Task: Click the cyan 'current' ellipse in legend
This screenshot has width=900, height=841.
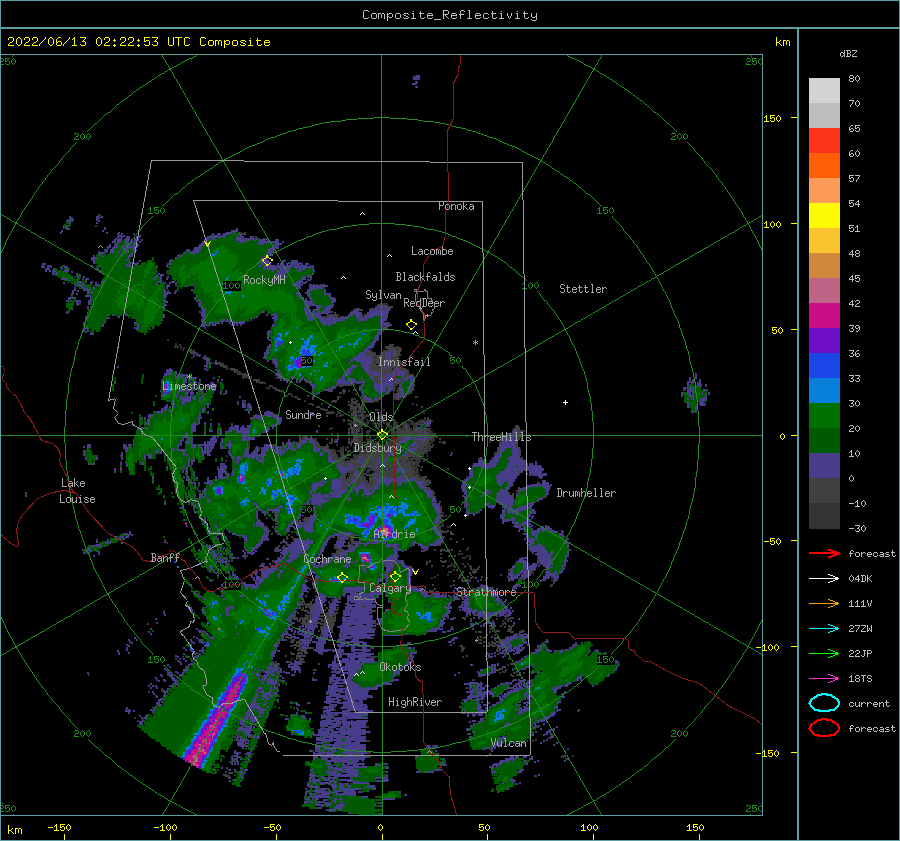Action: click(x=824, y=703)
